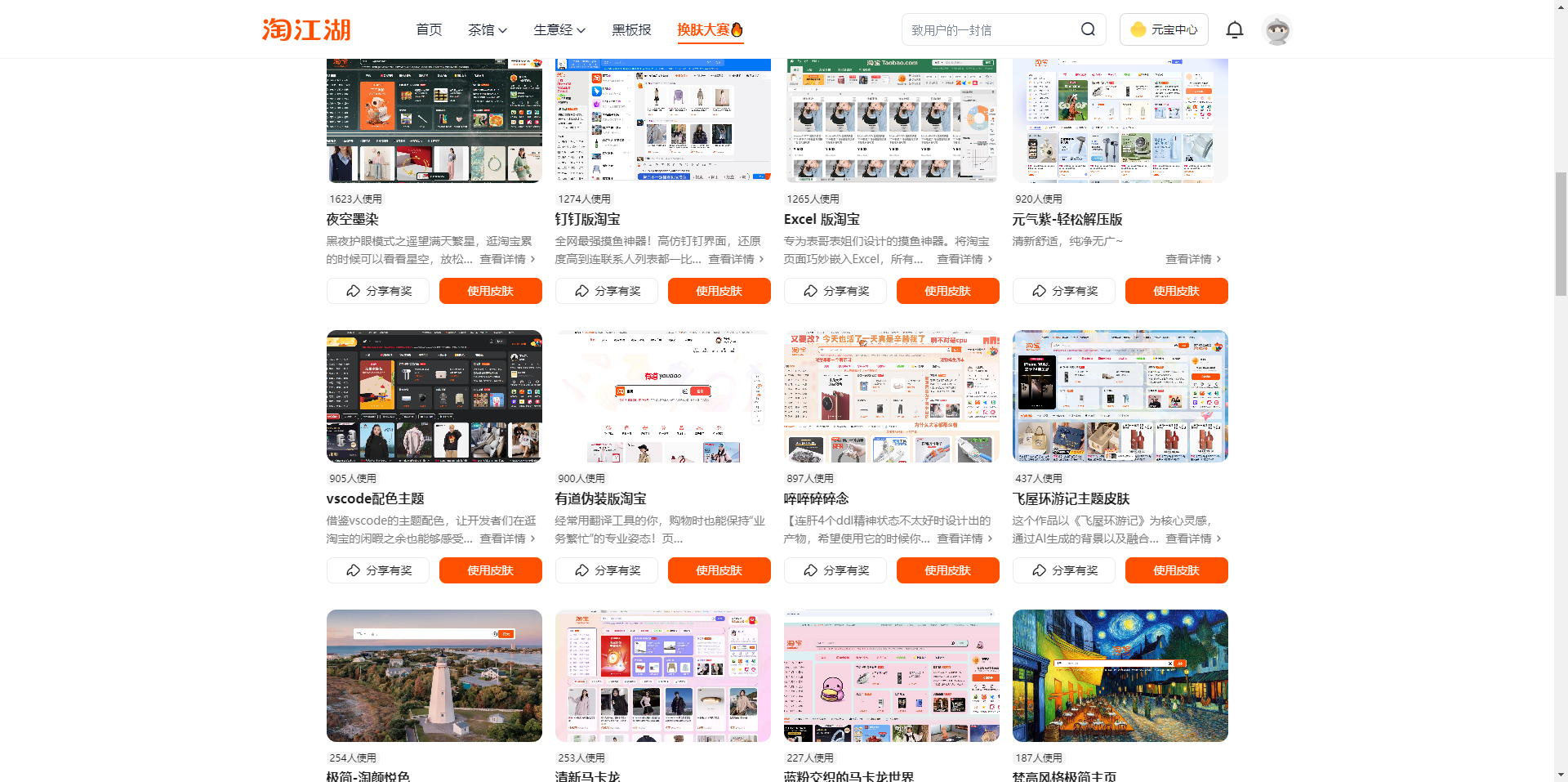The width and height of the screenshot is (1568, 782).
Task: Apply 夜空墨染 skin with 使用皮肤
Action: [491, 291]
